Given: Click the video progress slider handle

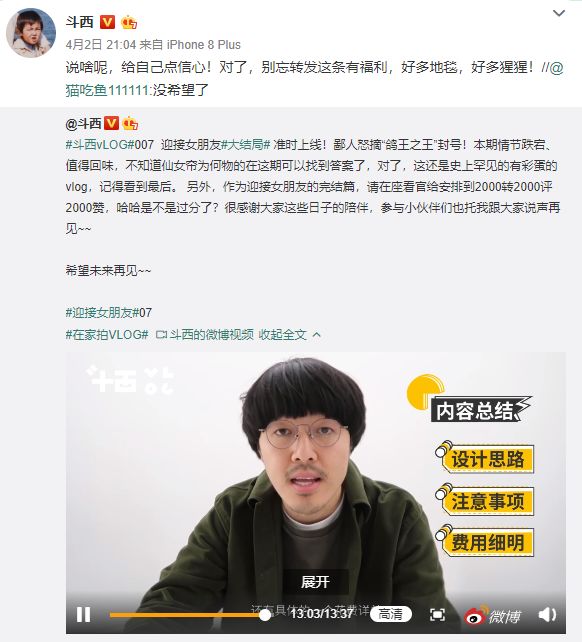Looking at the screenshot, I should [265, 615].
